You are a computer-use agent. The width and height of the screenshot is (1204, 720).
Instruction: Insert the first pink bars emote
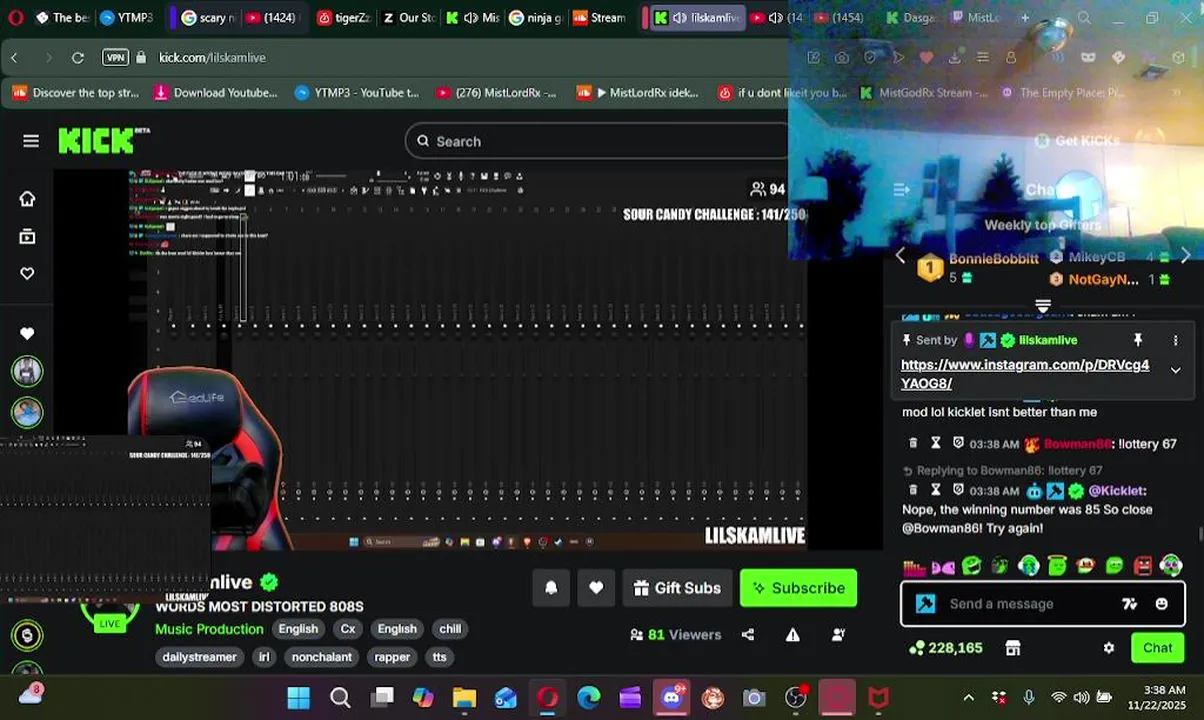click(x=914, y=567)
